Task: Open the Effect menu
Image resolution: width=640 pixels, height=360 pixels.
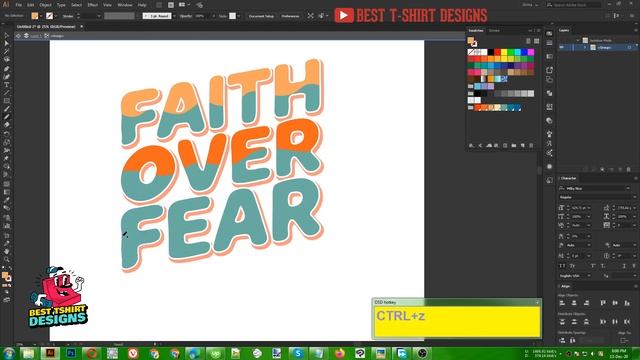Action: pyautogui.click(x=93, y=5)
